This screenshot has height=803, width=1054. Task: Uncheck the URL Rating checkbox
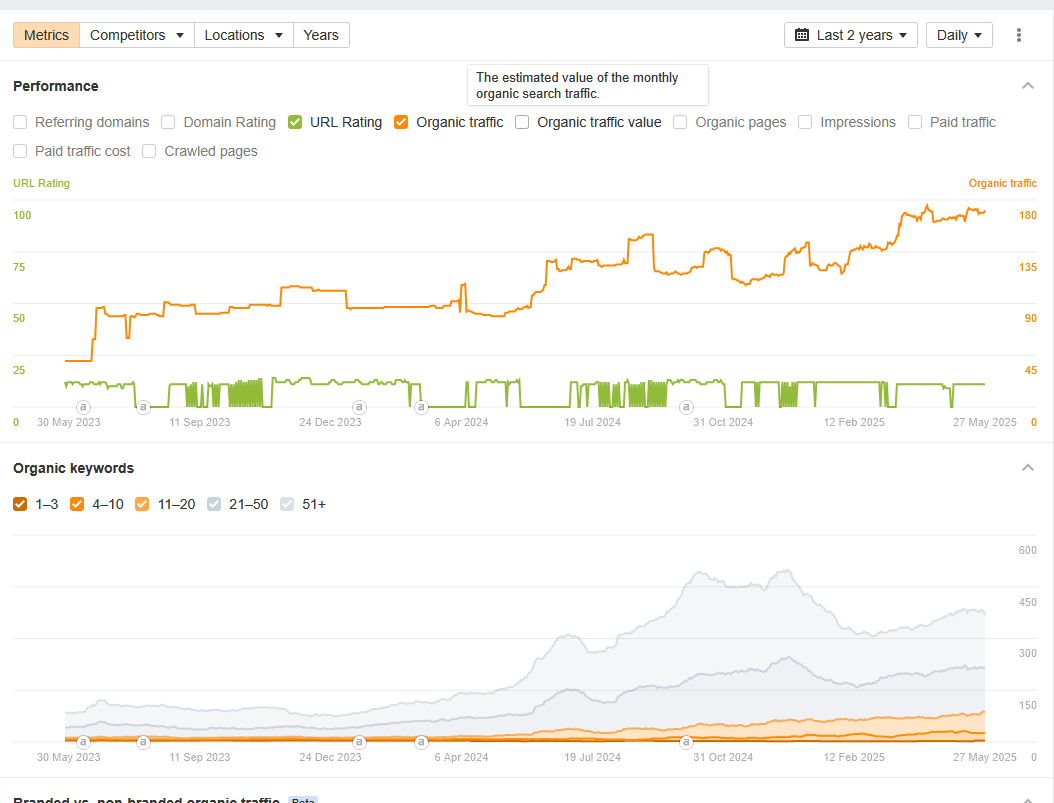point(295,122)
